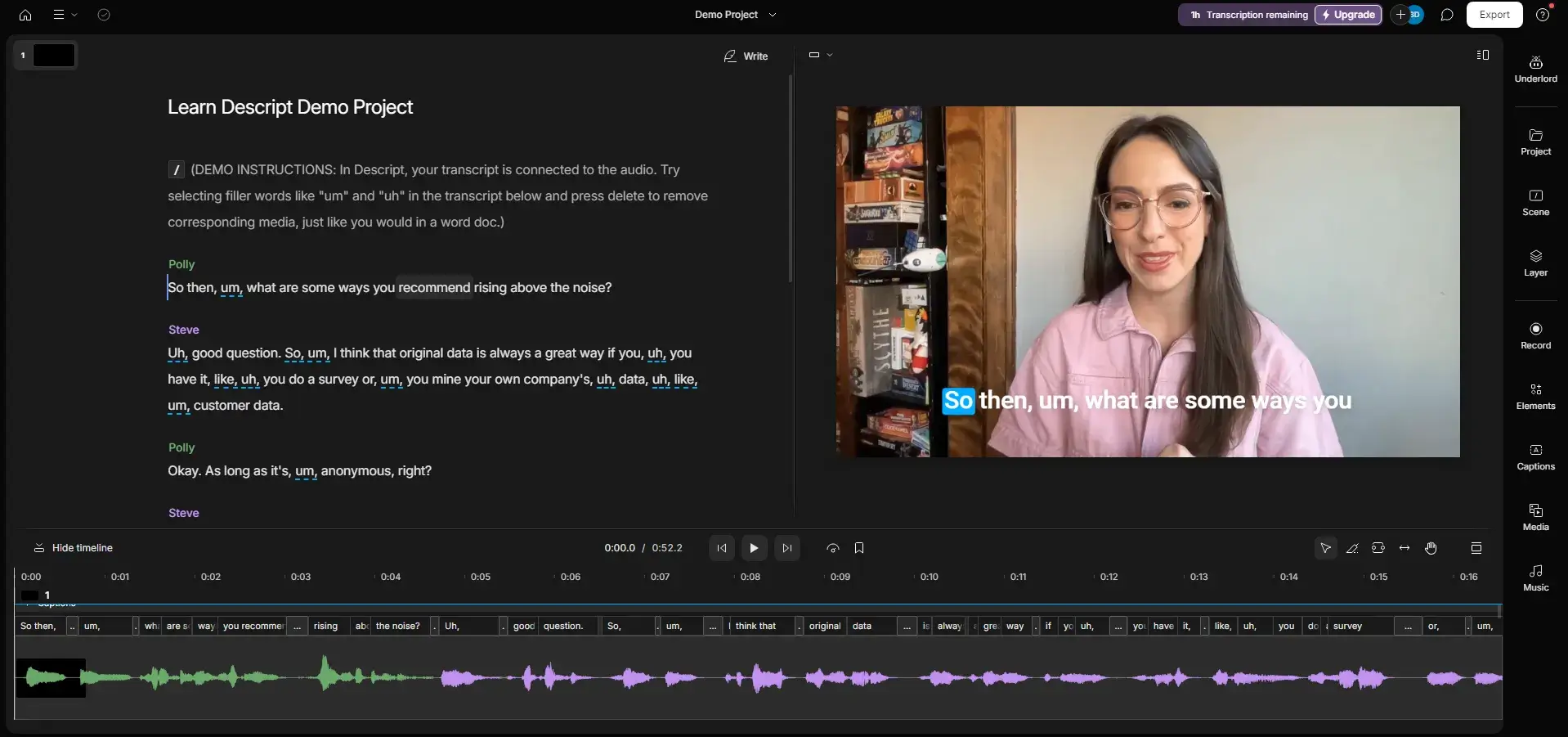Open the Elements panel
1568x737 pixels.
[x=1535, y=396]
